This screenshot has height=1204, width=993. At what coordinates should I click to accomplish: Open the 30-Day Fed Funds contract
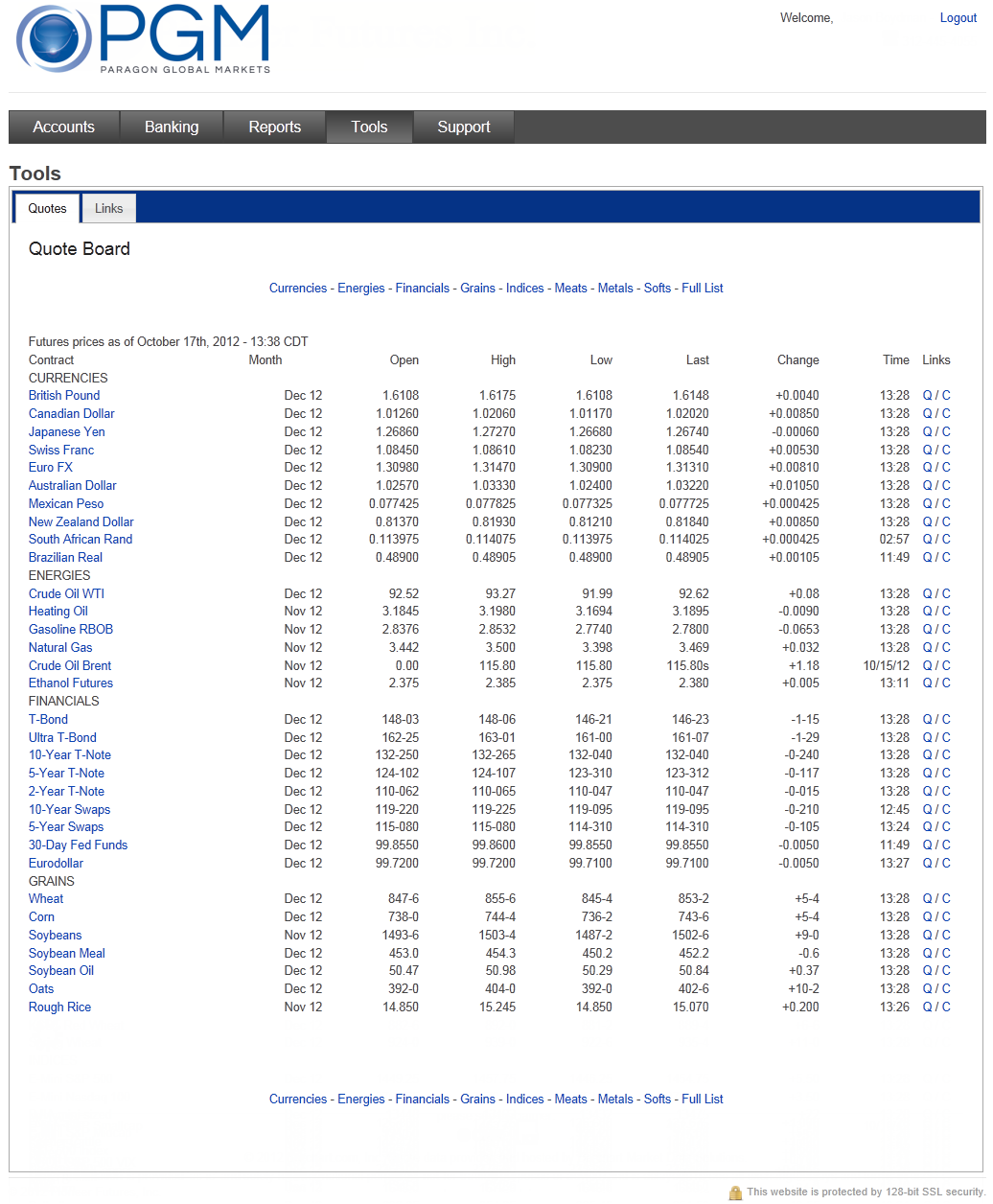pos(78,845)
